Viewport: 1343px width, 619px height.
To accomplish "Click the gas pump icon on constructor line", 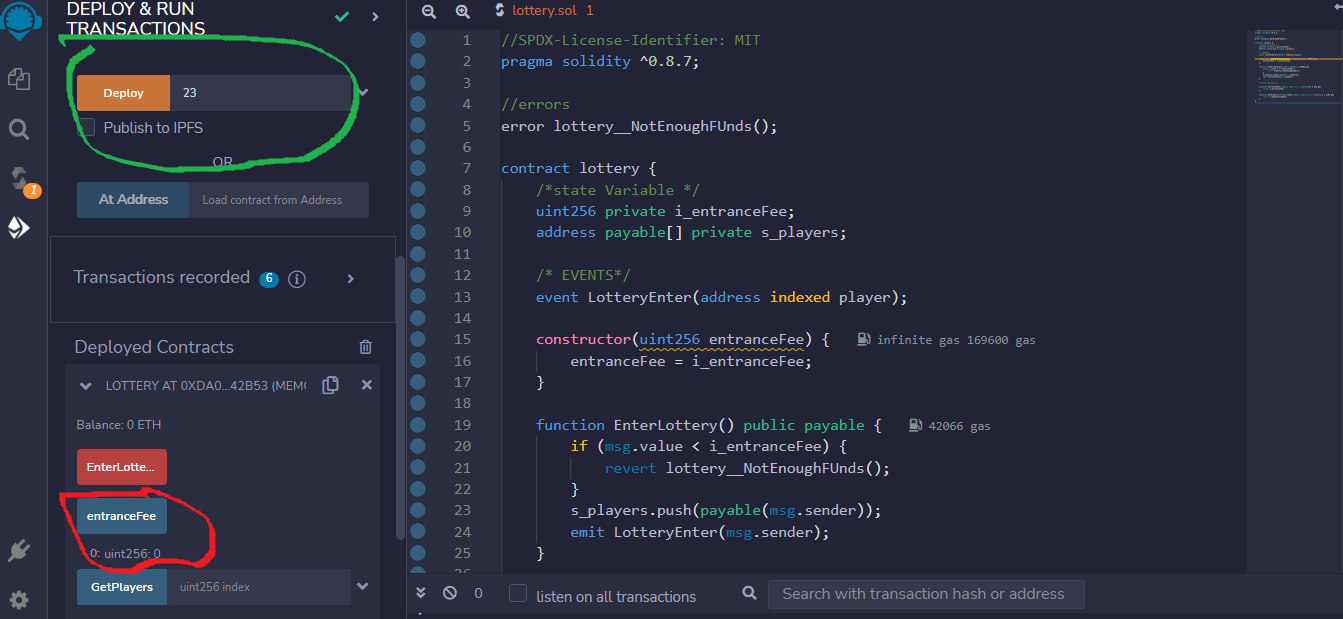I will [865, 340].
